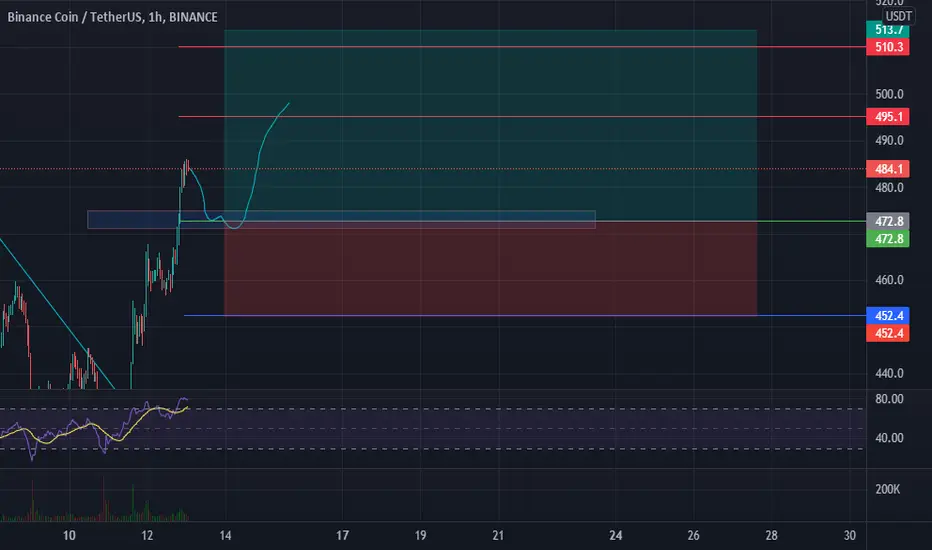
Task: Click the 200K volume scale label
Action: 887,489
